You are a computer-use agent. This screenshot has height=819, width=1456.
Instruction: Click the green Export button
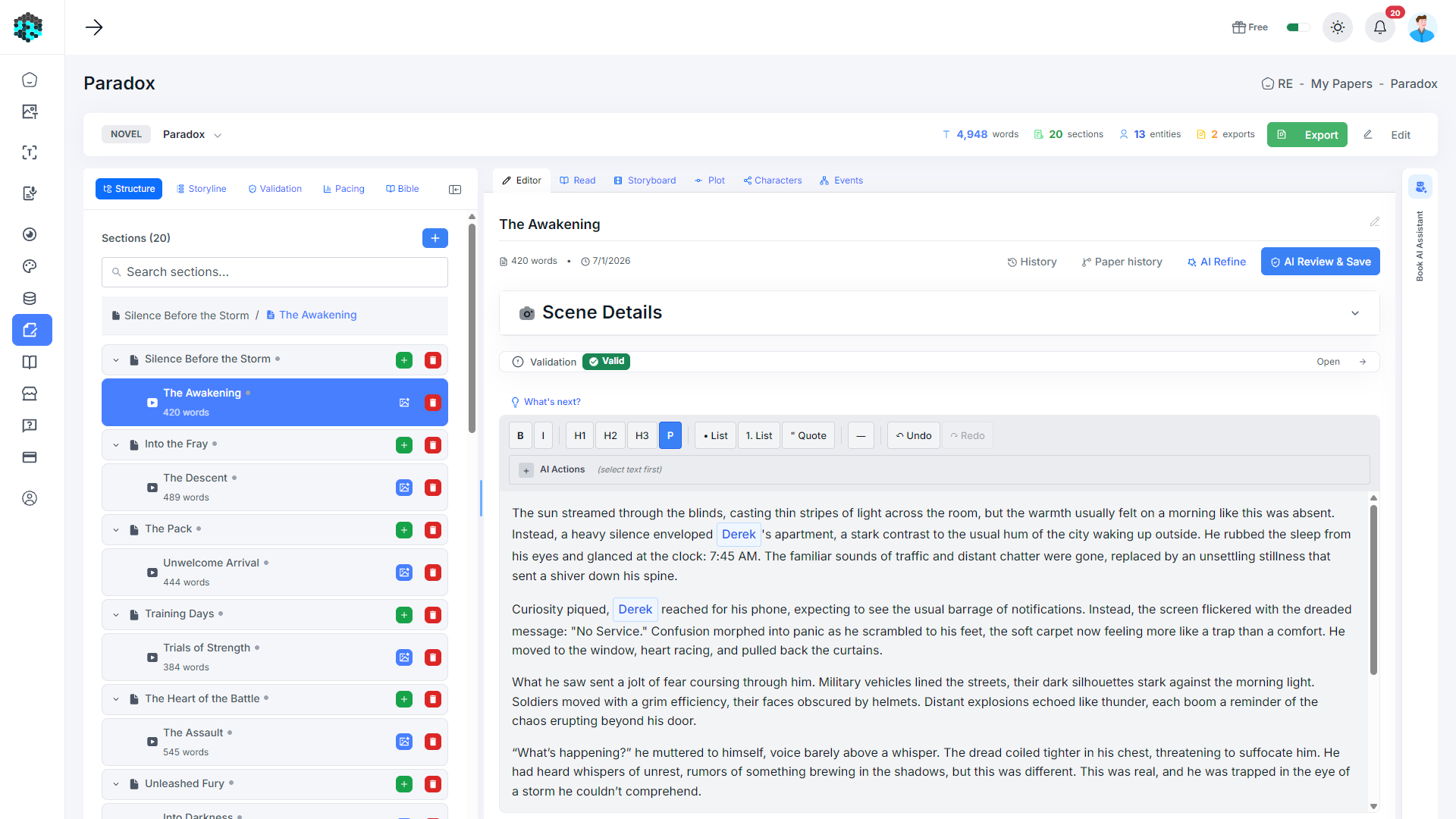click(1307, 135)
